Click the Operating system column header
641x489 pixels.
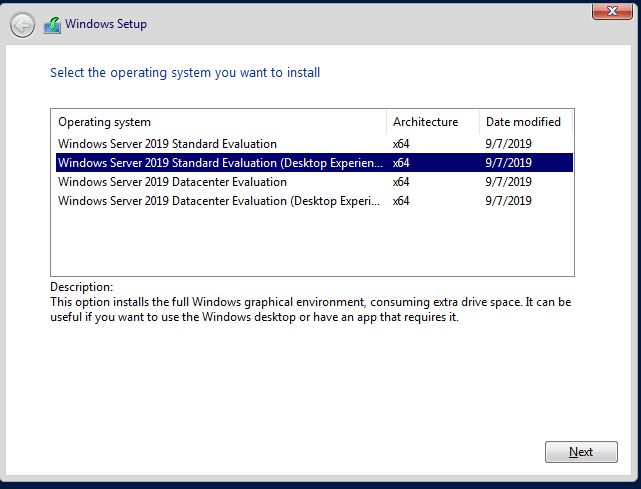219,122
